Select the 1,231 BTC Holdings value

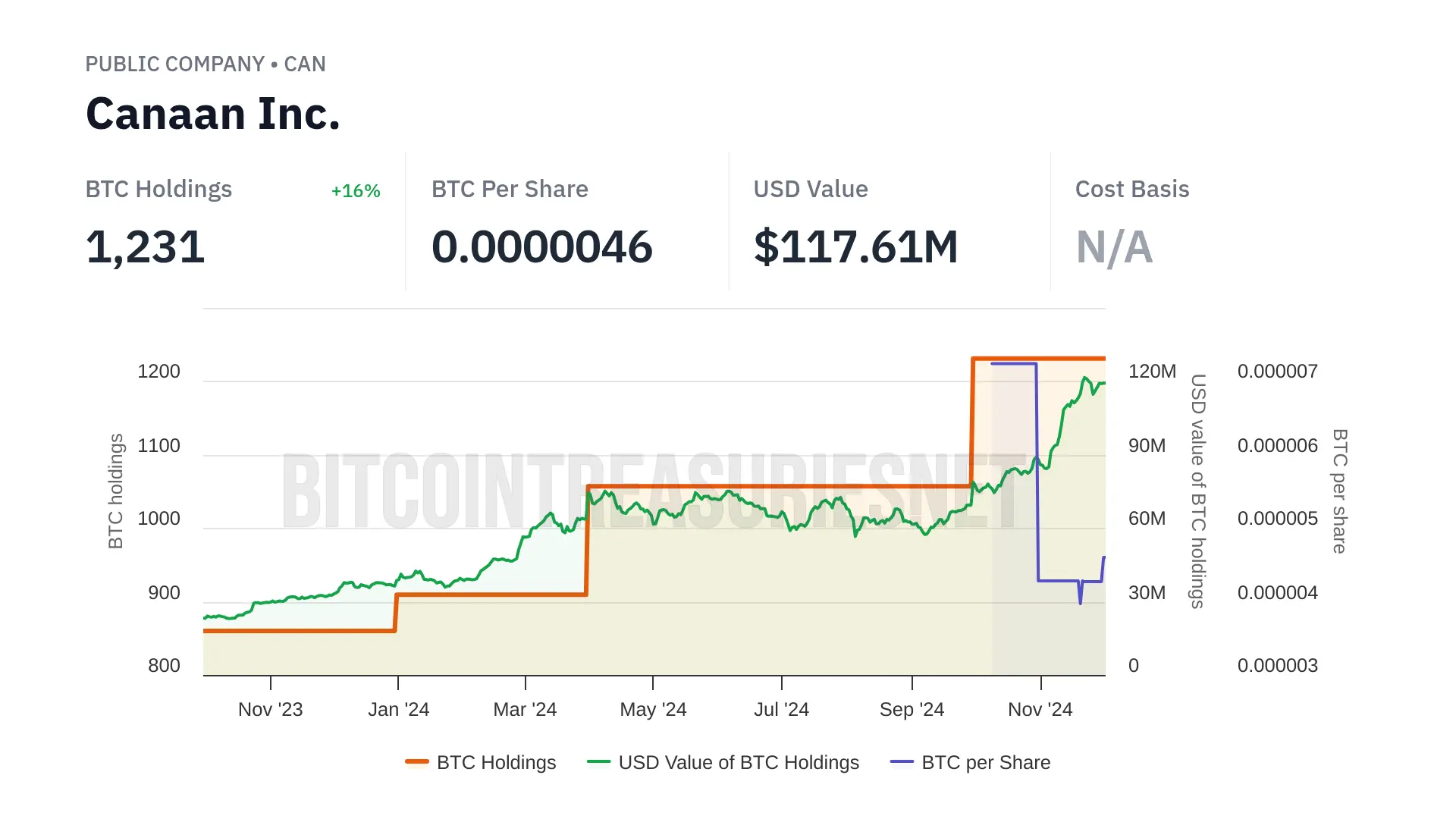pos(146,247)
